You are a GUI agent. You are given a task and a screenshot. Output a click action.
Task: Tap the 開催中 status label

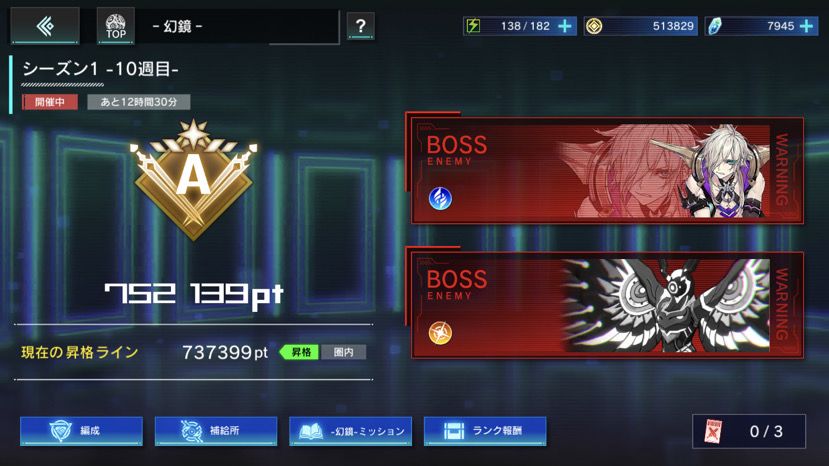tap(50, 102)
